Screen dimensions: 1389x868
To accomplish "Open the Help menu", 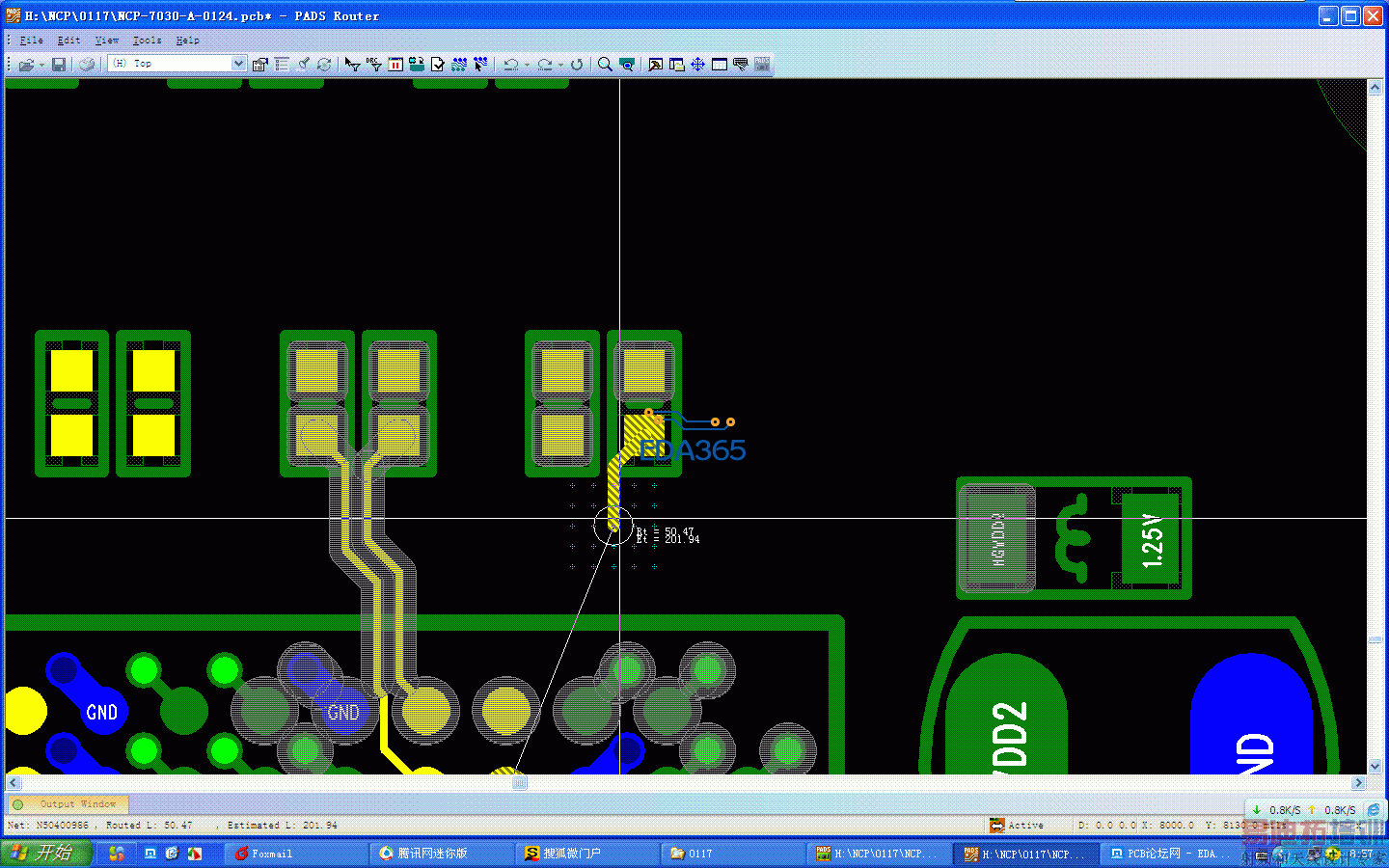I will [187, 41].
